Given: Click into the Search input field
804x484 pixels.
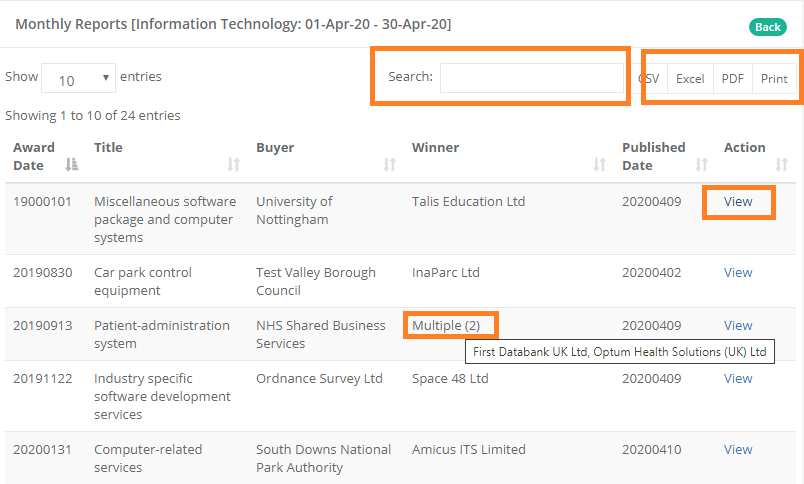Looking at the screenshot, I should pyautogui.click(x=531, y=78).
